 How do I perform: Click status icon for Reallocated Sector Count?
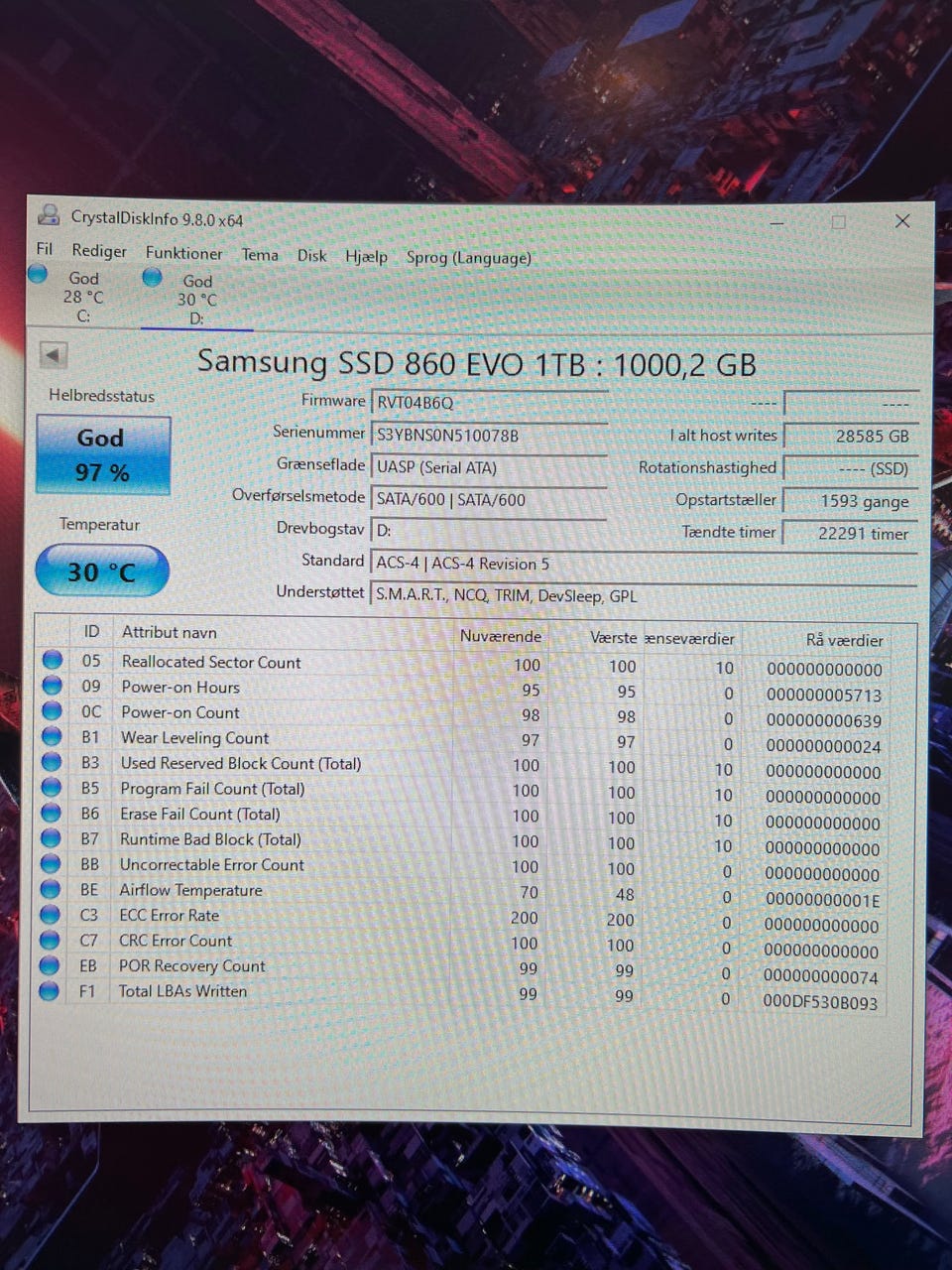pos(53,660)
